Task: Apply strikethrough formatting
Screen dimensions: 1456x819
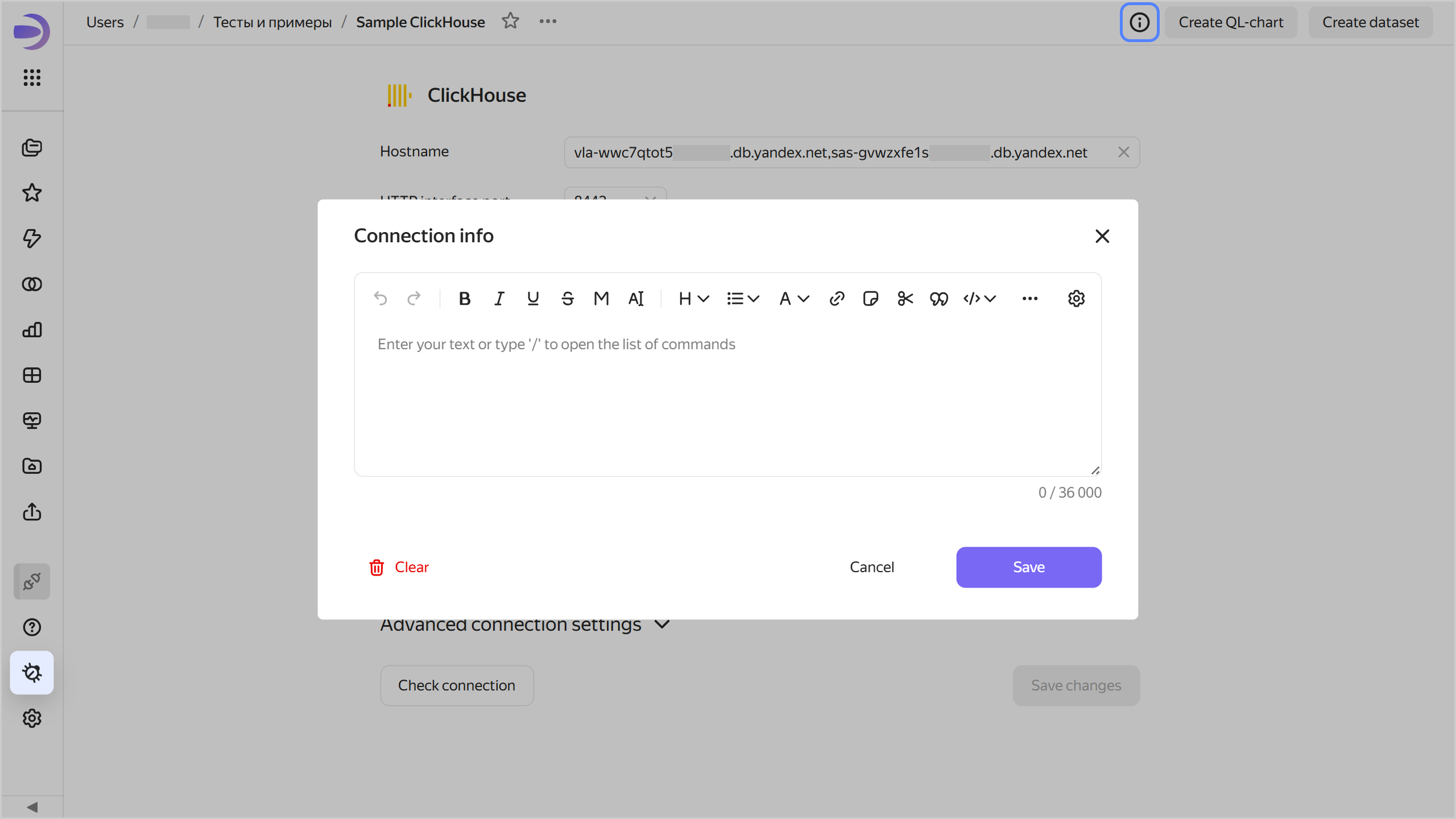Action: (x=567, y=299)
